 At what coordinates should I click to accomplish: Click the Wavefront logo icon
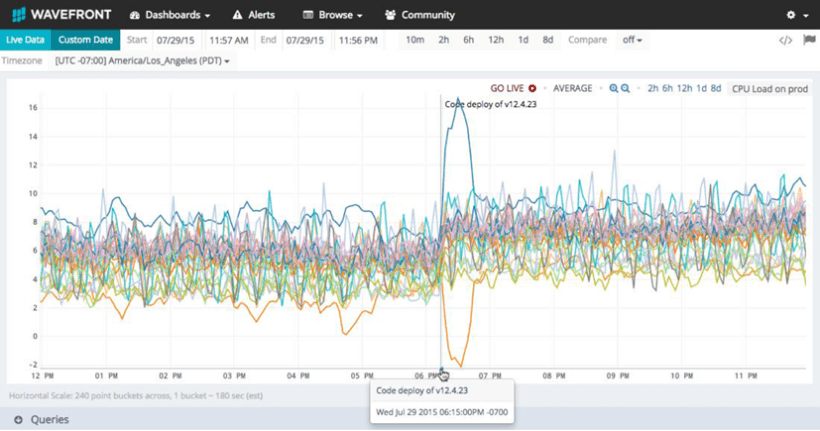(18, 15)
